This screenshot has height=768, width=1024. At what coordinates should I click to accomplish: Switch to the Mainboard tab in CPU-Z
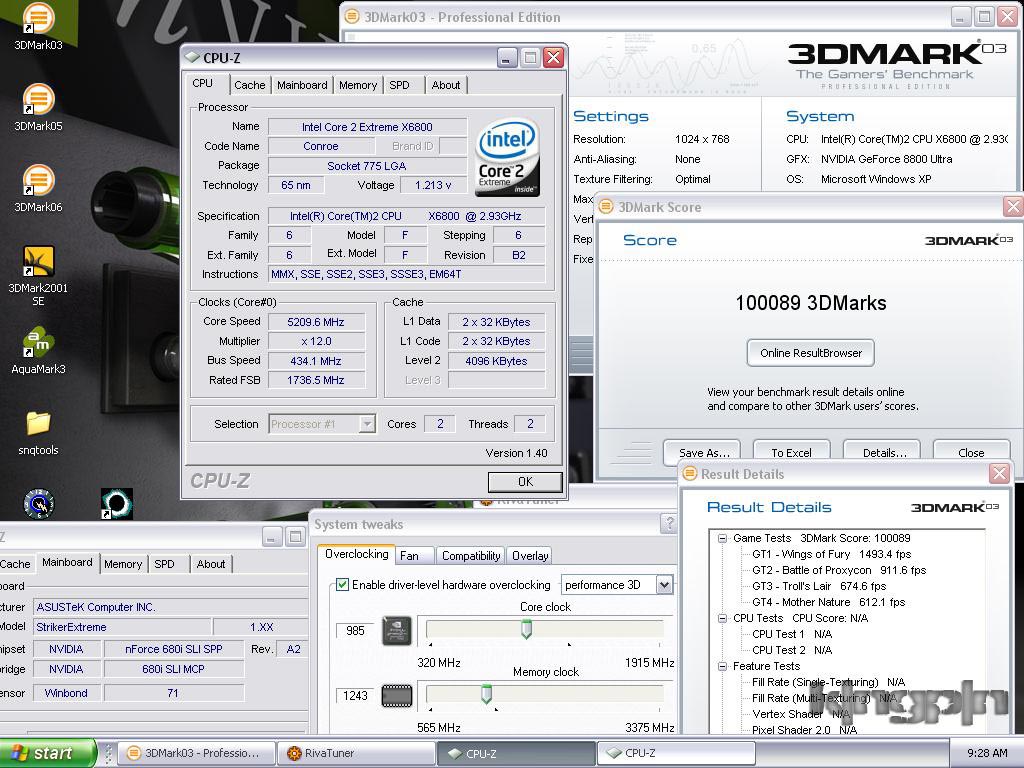[302, 85]
